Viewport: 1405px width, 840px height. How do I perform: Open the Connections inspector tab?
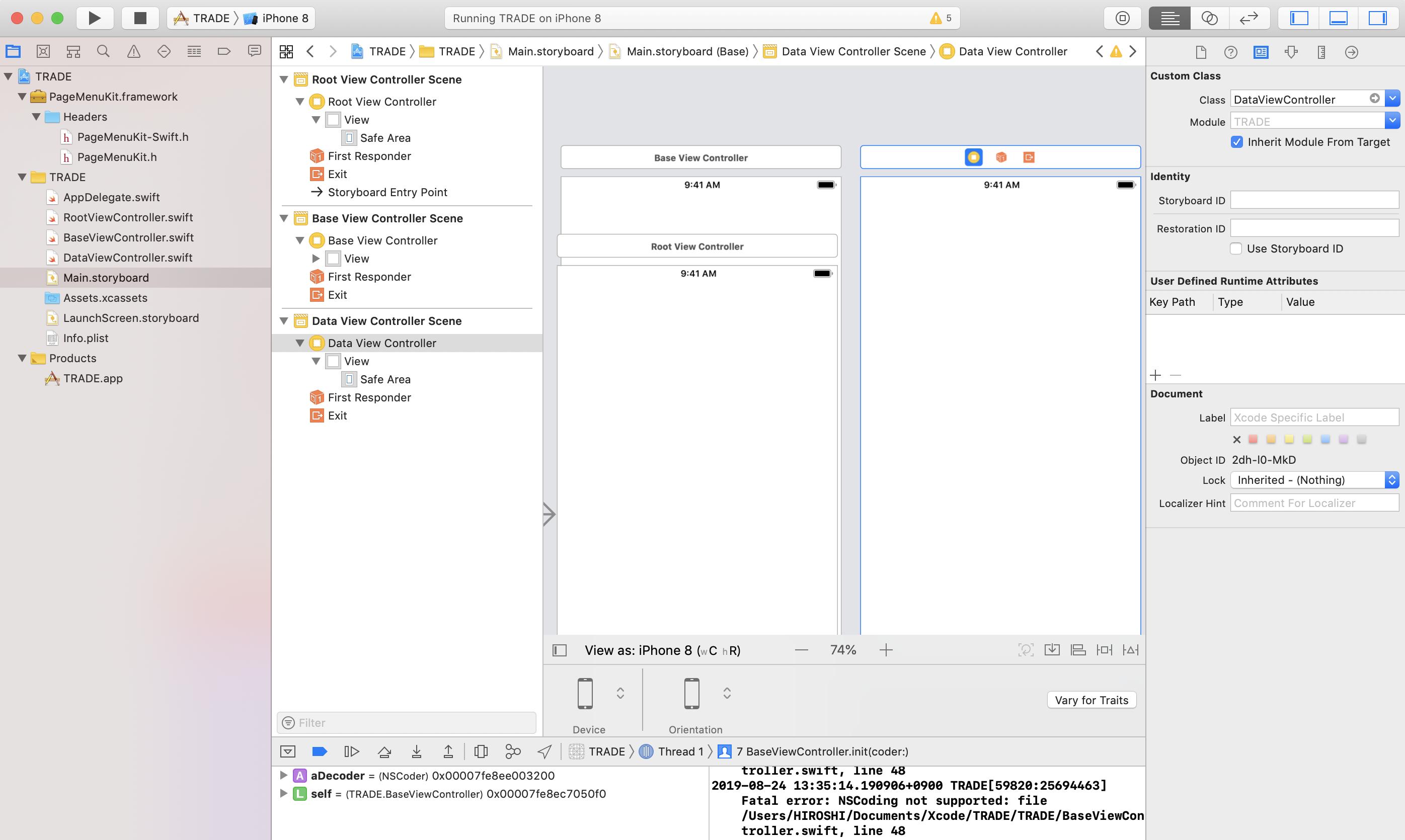(1351, 52)
